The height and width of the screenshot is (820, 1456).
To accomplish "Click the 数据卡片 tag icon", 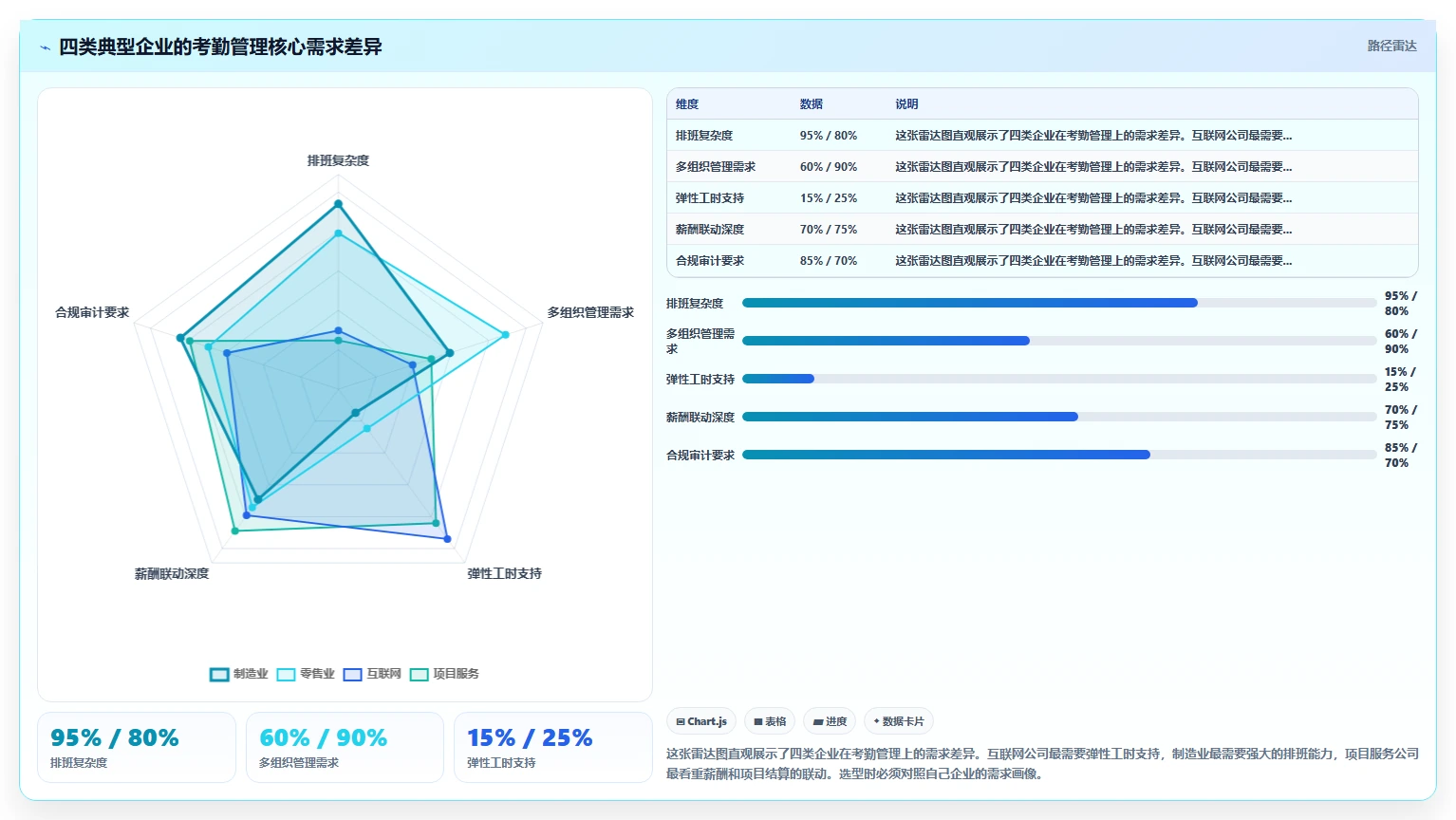I will [876, 721].
